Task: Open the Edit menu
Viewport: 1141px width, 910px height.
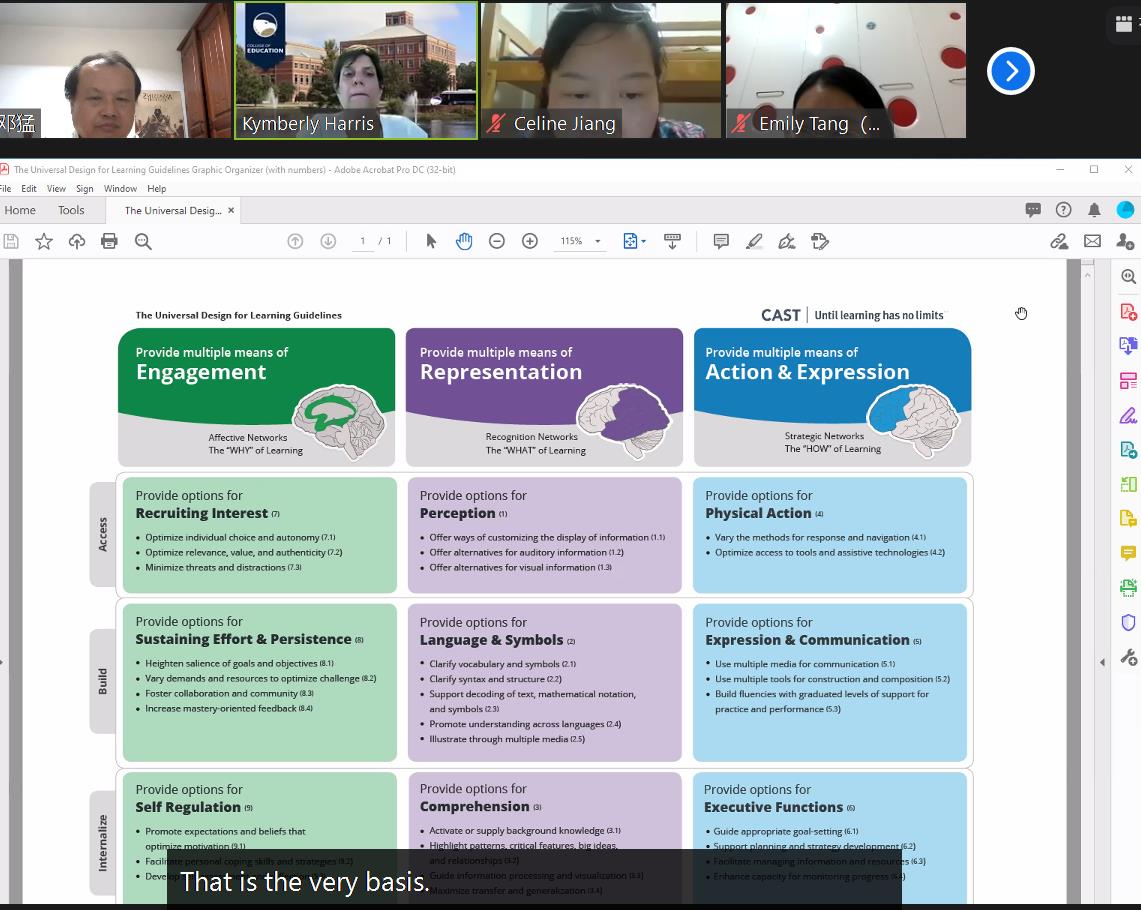Action: 29,188
